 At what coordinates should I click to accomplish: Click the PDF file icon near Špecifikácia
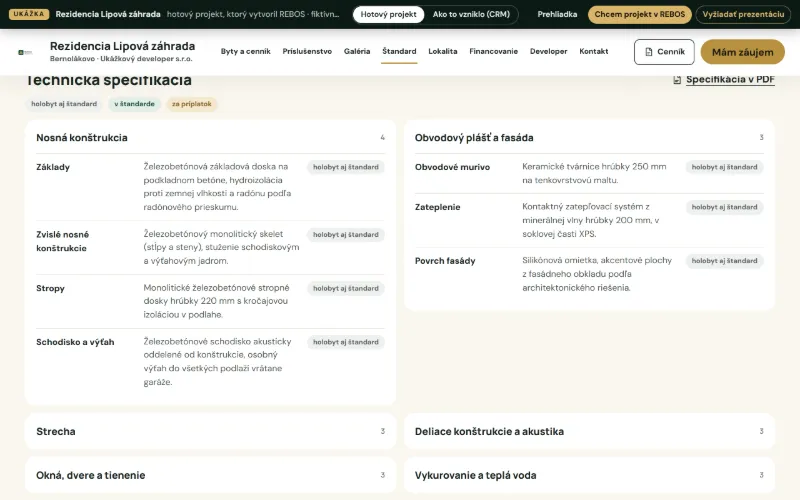coord(677,80)
